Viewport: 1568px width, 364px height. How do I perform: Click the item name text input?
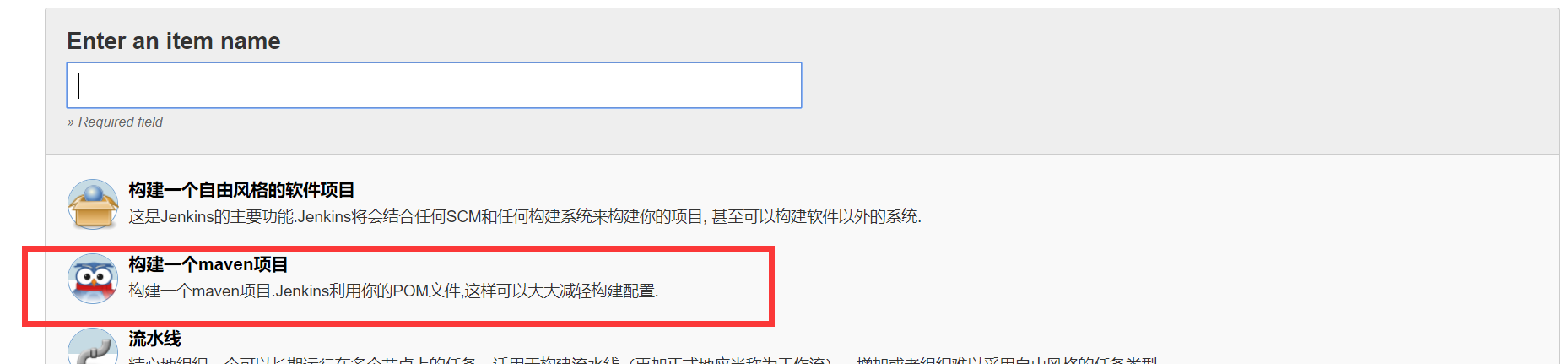(x=434, y=85)
